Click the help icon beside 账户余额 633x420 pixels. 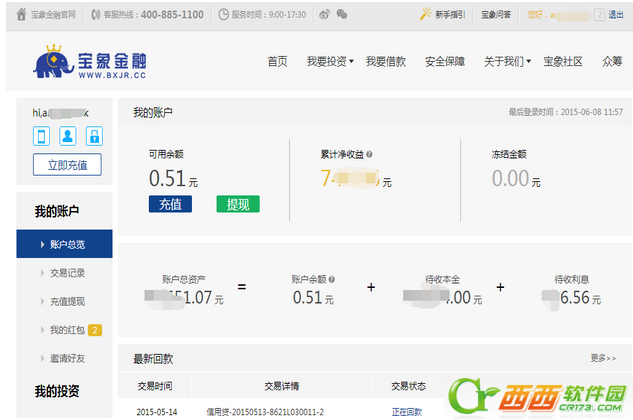click(x=331, y=279)
